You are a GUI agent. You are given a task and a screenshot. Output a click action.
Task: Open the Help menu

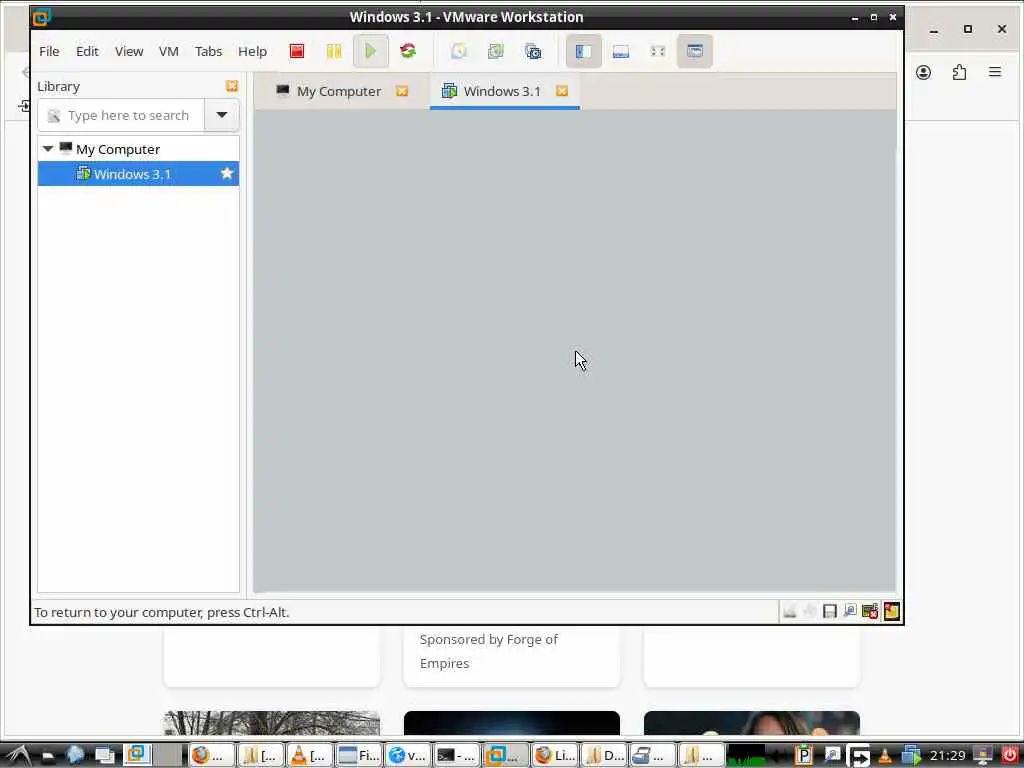[252, 51]
